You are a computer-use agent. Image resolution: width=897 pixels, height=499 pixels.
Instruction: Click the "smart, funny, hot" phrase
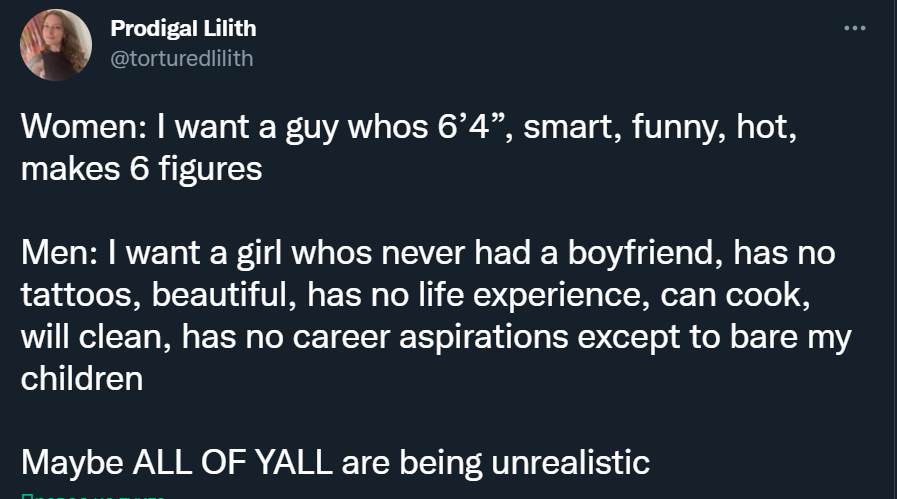[x=660, y=126]
